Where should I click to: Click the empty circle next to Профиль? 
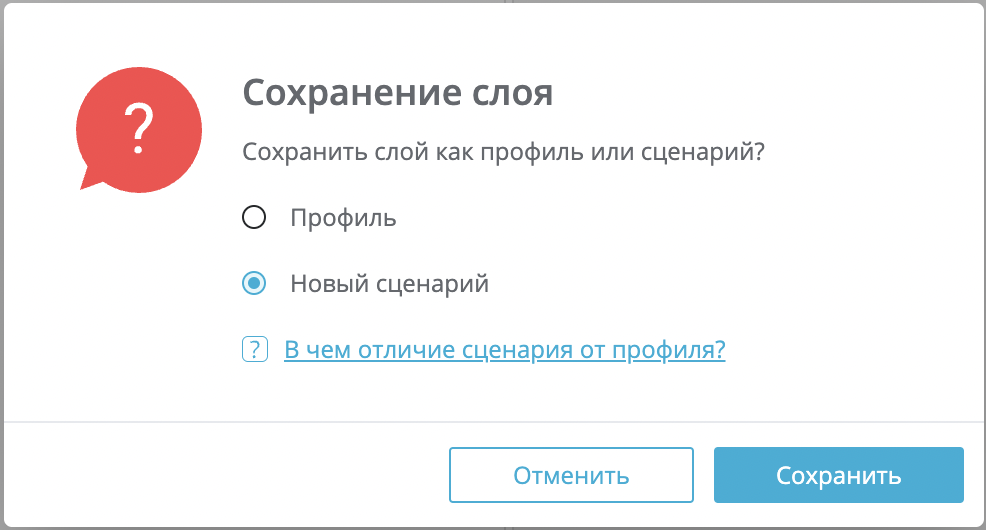click(254, 218)
